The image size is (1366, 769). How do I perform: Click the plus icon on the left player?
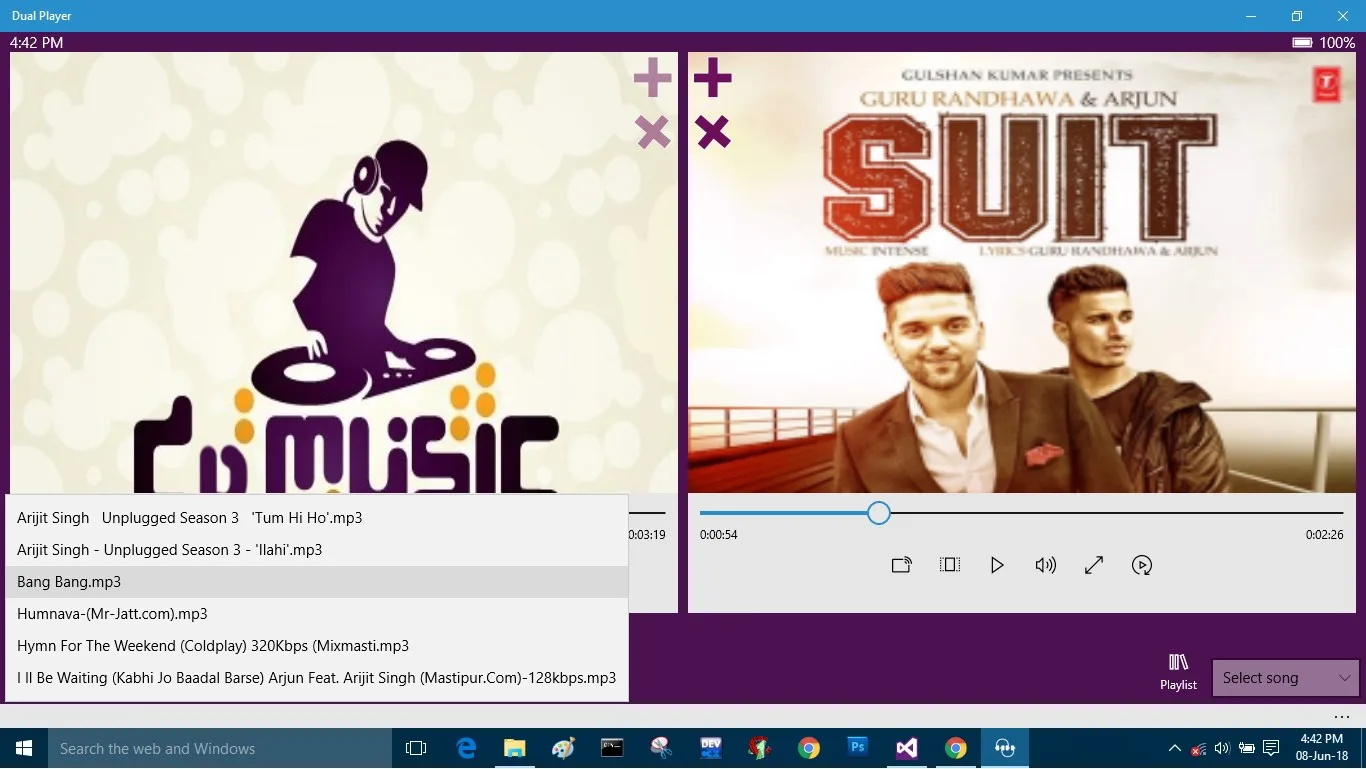tap(652, 77)
